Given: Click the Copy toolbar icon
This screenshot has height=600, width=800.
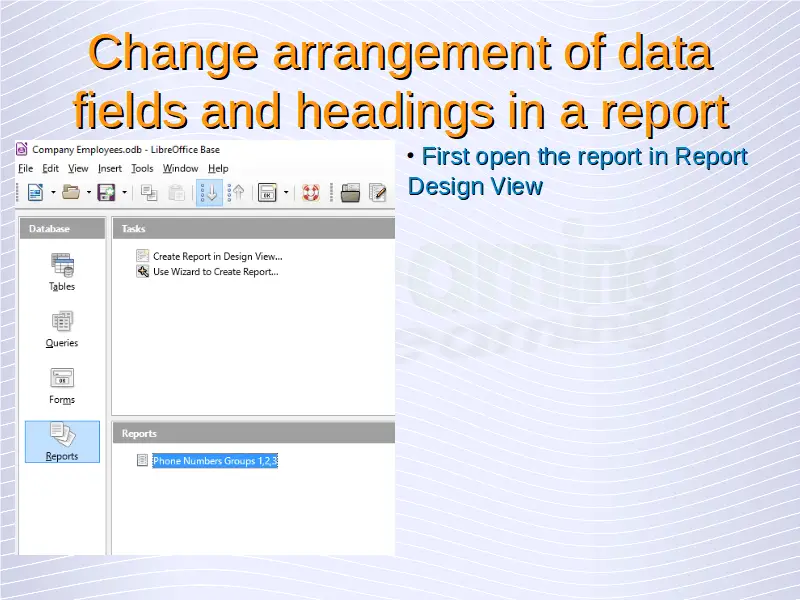Looking at the screenshot, I should 149,193.
